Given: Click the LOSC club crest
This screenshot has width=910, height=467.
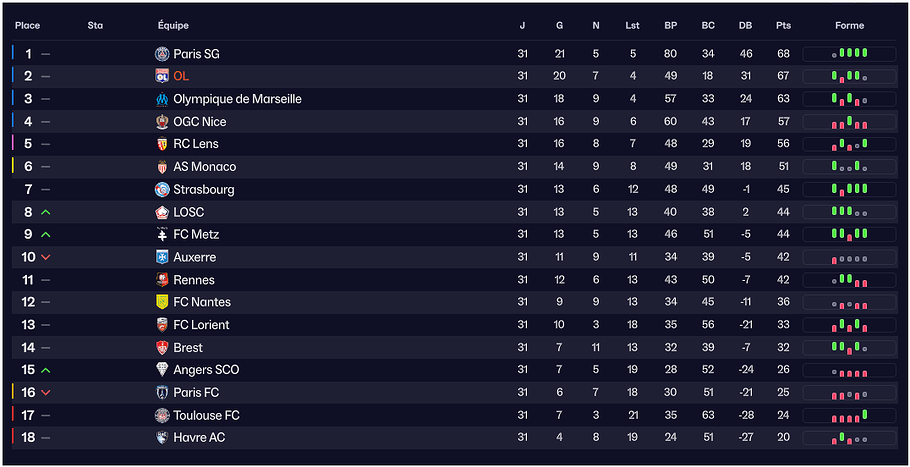Looking at the screenshot, I should pyautogui.click(x=163, y=212).
